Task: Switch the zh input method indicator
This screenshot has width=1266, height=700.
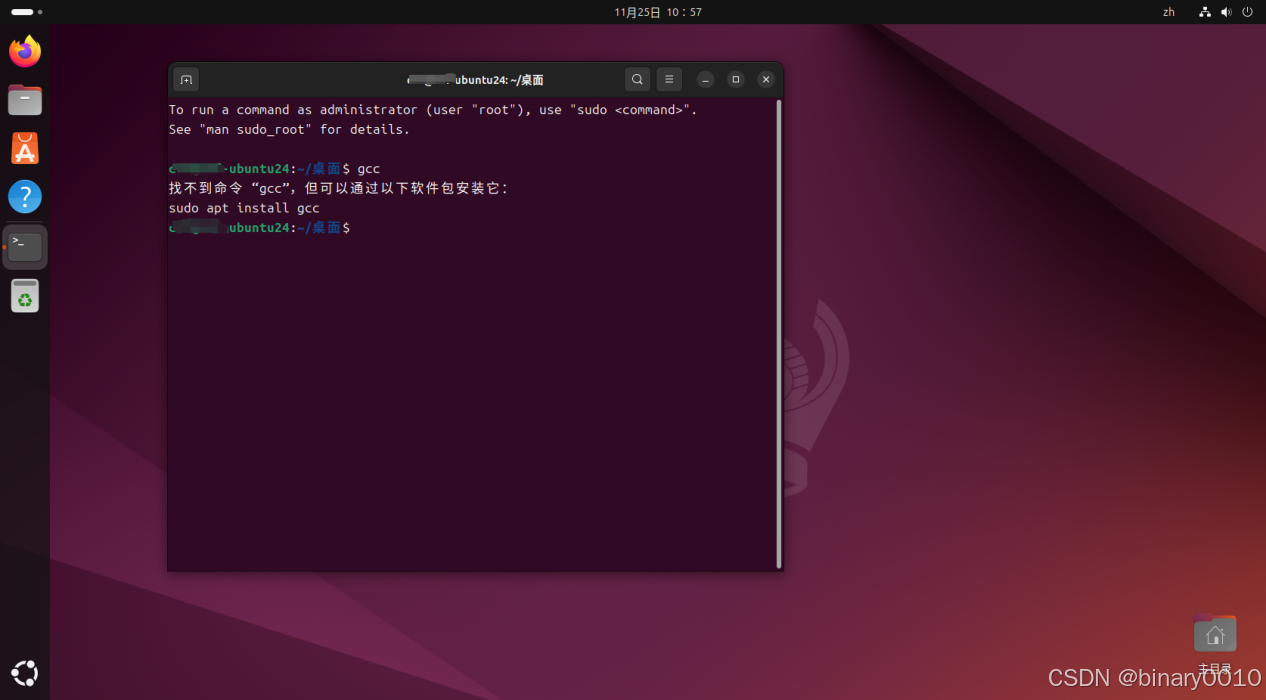Action: pyautogui.click(x=1168, y=12)
